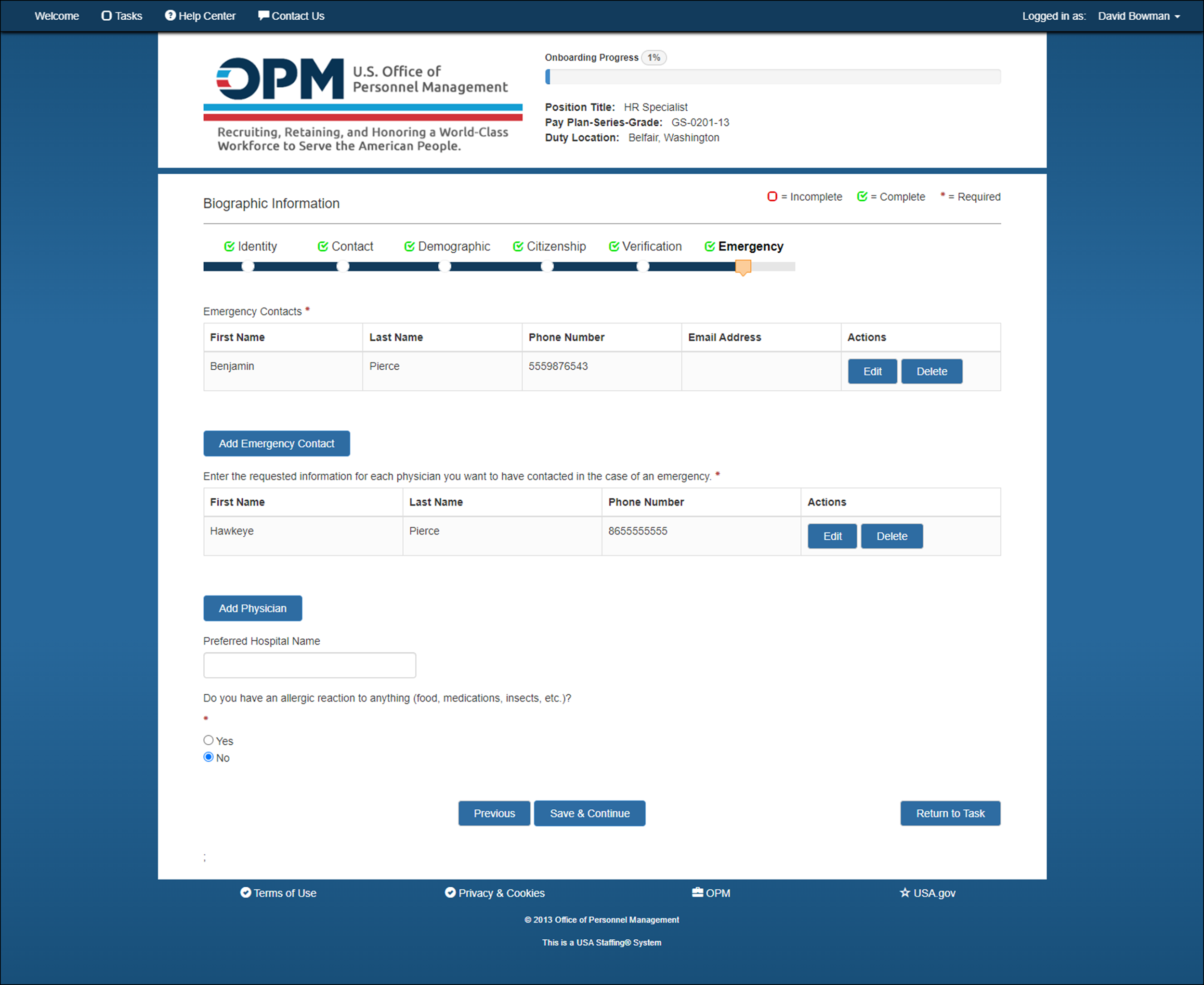Click the OPM briefcase icon in footer
This screenshot has width=1204, height=985.
tap(698, 893)
